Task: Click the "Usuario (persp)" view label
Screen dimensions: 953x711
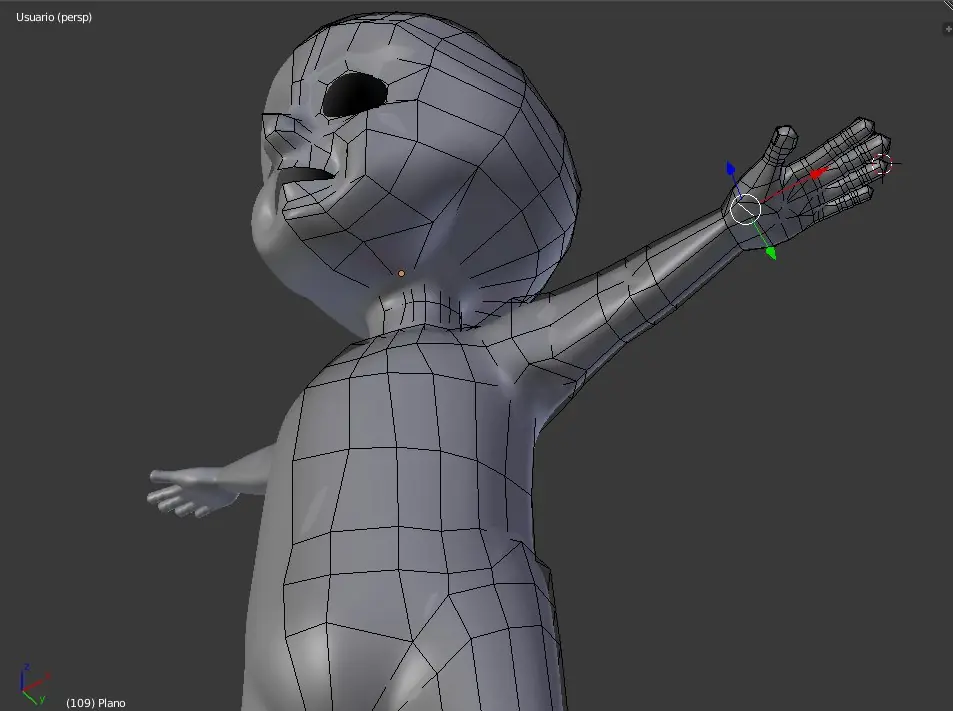Action: [x=54, y=17]
